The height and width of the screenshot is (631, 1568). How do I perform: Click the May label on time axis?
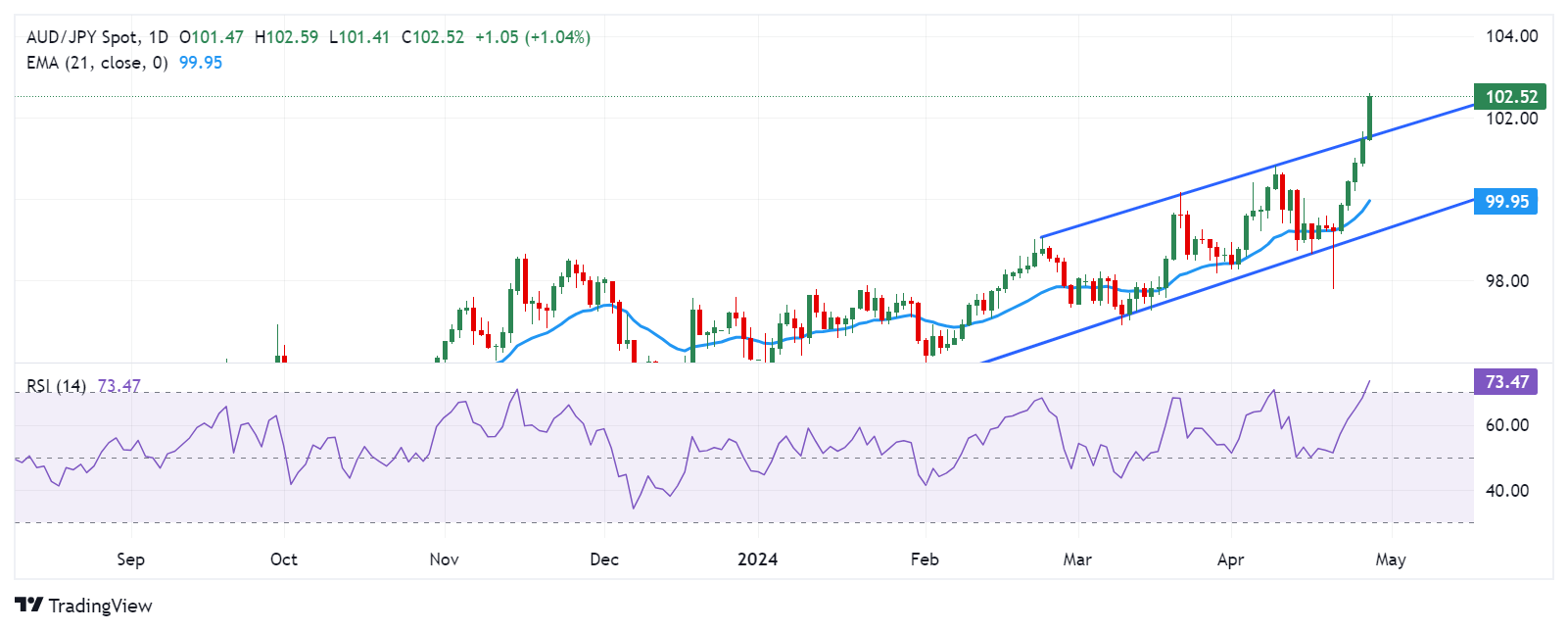tap(1390, 559)
